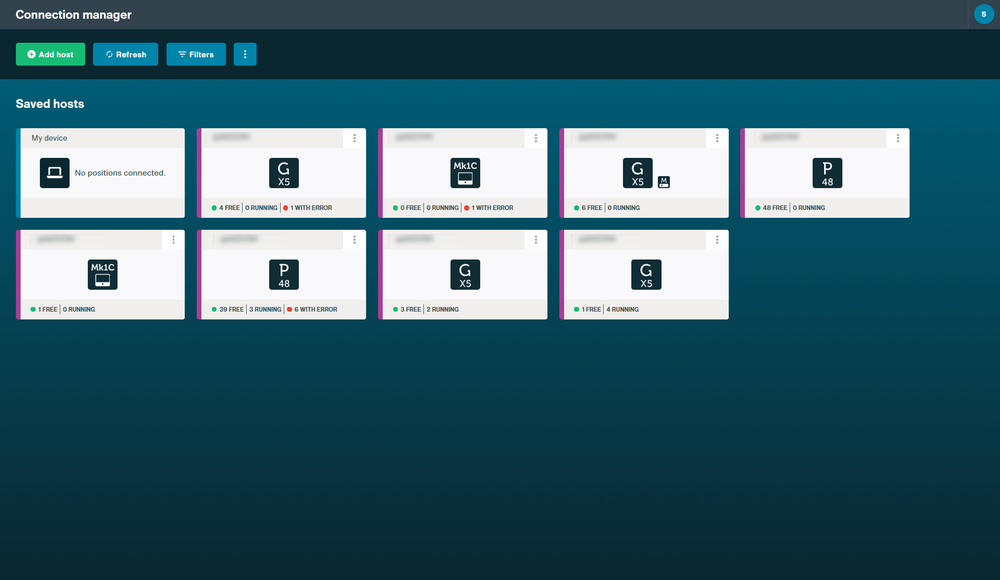Screen dimensions: 1000x580
Task: Click the '2 RUNNING' status text
Action: 443,309
